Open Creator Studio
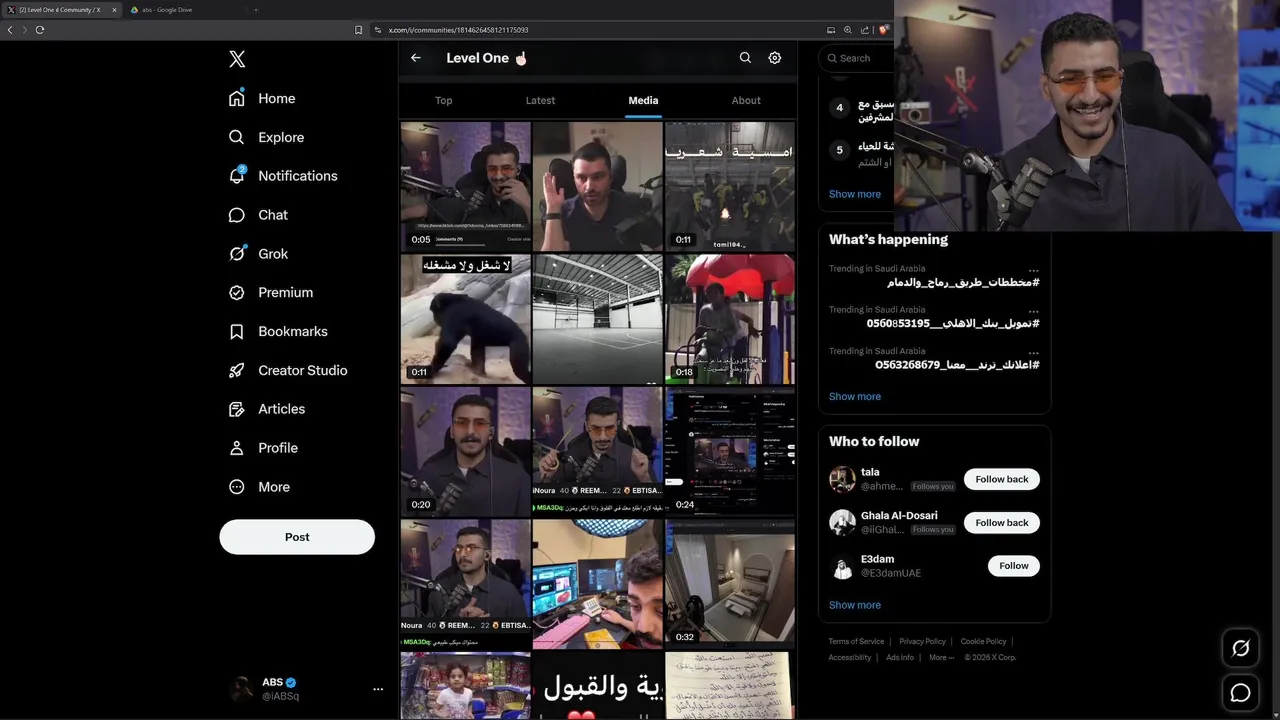The image size is (1280, 720). point(288,370)
